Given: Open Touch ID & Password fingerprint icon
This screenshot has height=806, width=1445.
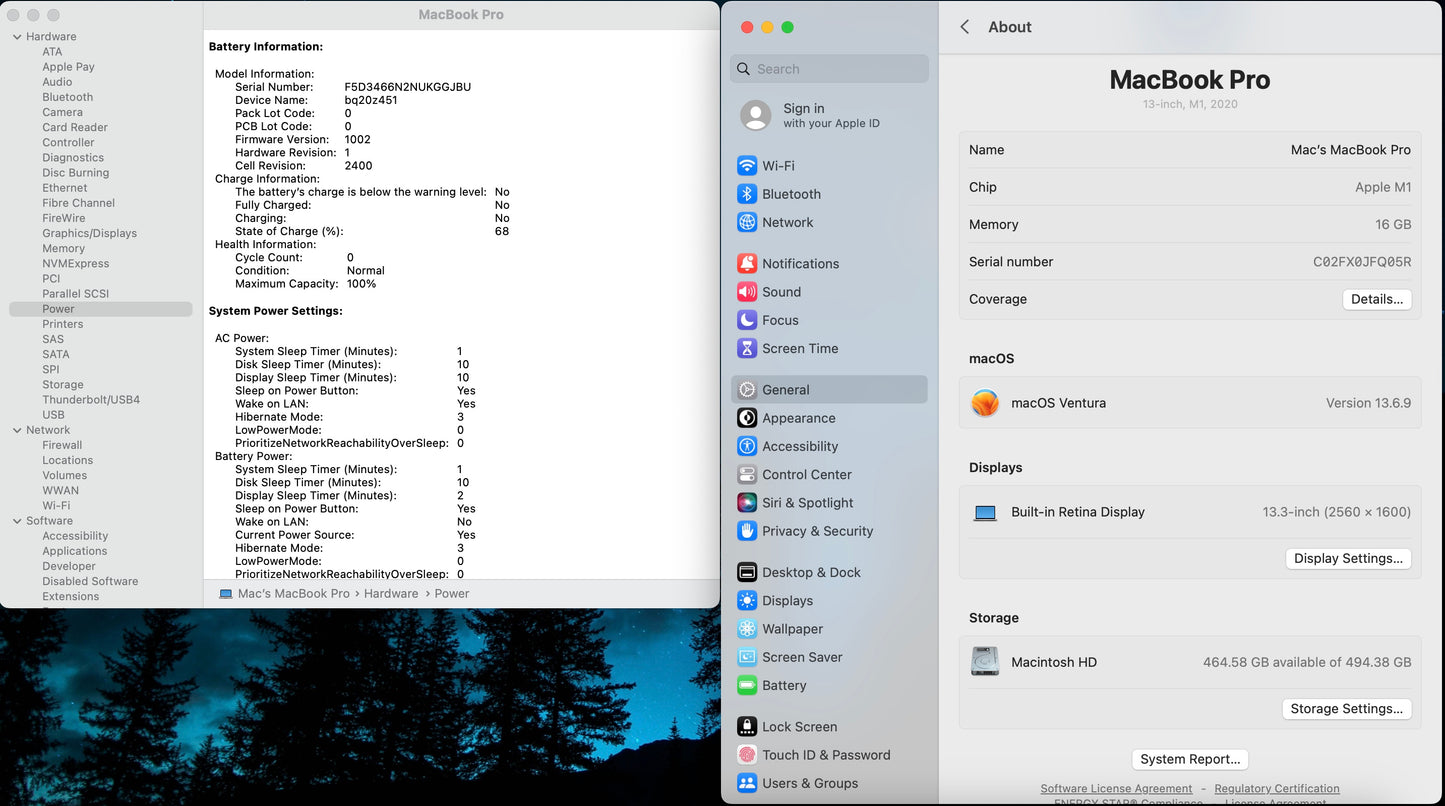Looking at the screenshot, I should pos(747,755).
